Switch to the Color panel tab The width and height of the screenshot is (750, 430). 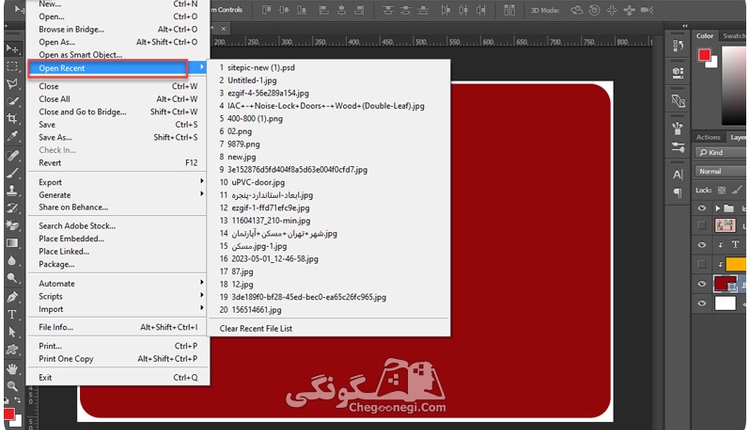[x=705, y=36]
